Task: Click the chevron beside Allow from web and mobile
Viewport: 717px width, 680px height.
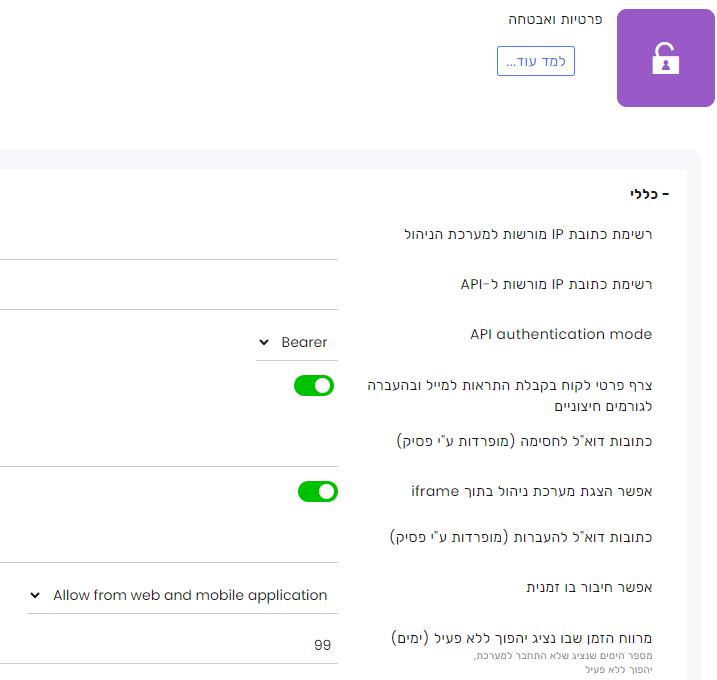Action: click(35, 595)
